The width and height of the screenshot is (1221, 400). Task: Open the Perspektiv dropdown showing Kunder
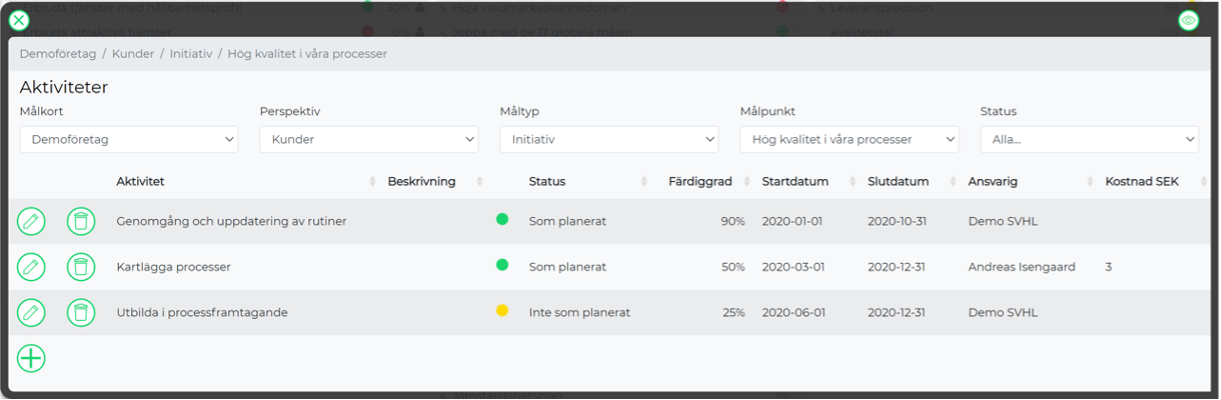coord(369,140)
